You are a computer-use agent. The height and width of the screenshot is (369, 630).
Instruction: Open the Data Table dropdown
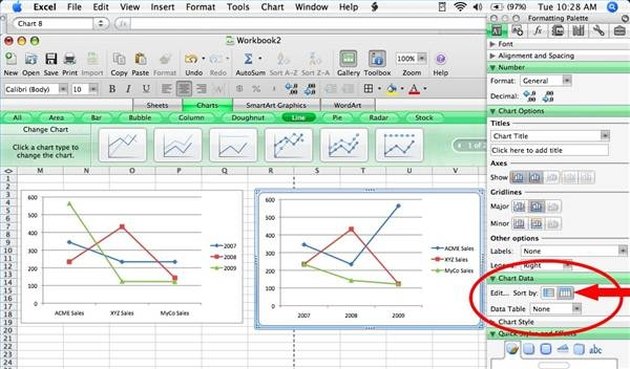click(556, 309)
